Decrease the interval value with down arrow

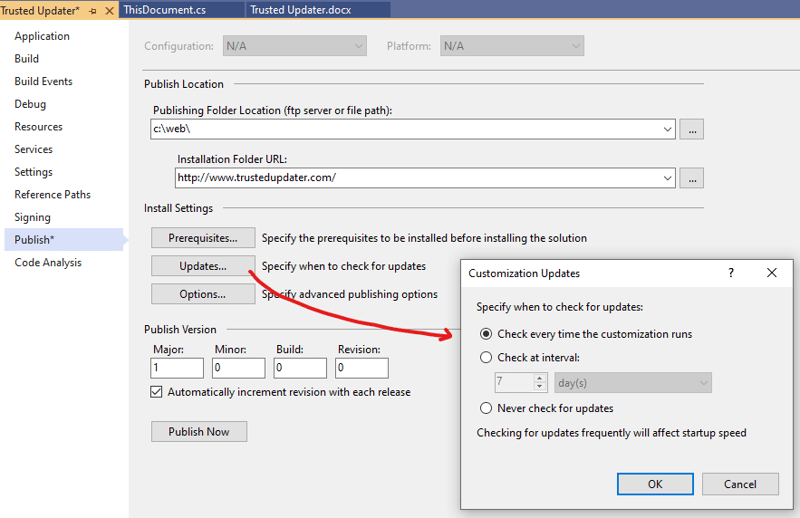tap(540, 387)
